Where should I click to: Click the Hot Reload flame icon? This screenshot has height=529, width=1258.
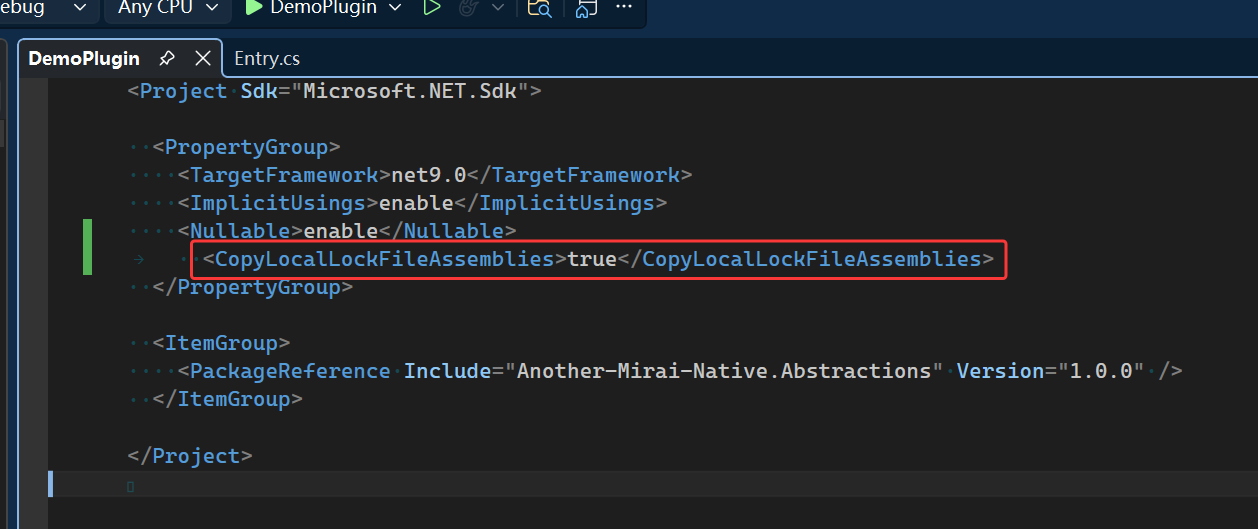[x=467, y=8]
